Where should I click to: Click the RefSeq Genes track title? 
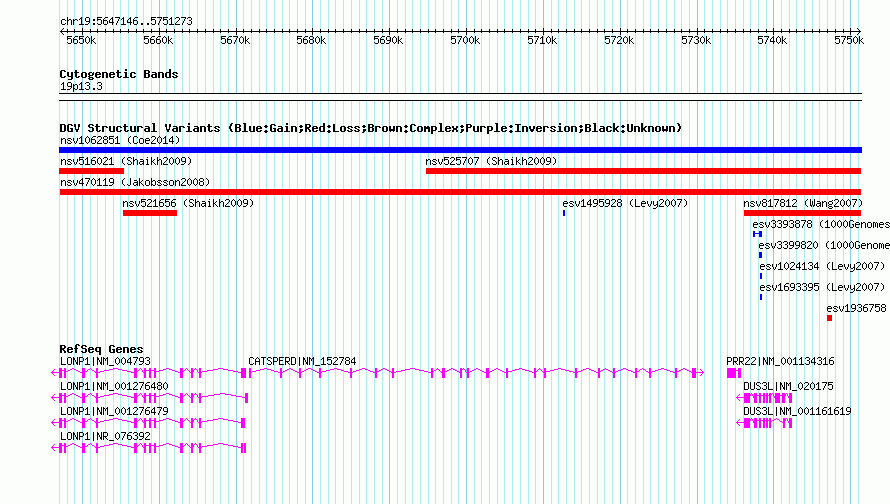coord(101,349)
